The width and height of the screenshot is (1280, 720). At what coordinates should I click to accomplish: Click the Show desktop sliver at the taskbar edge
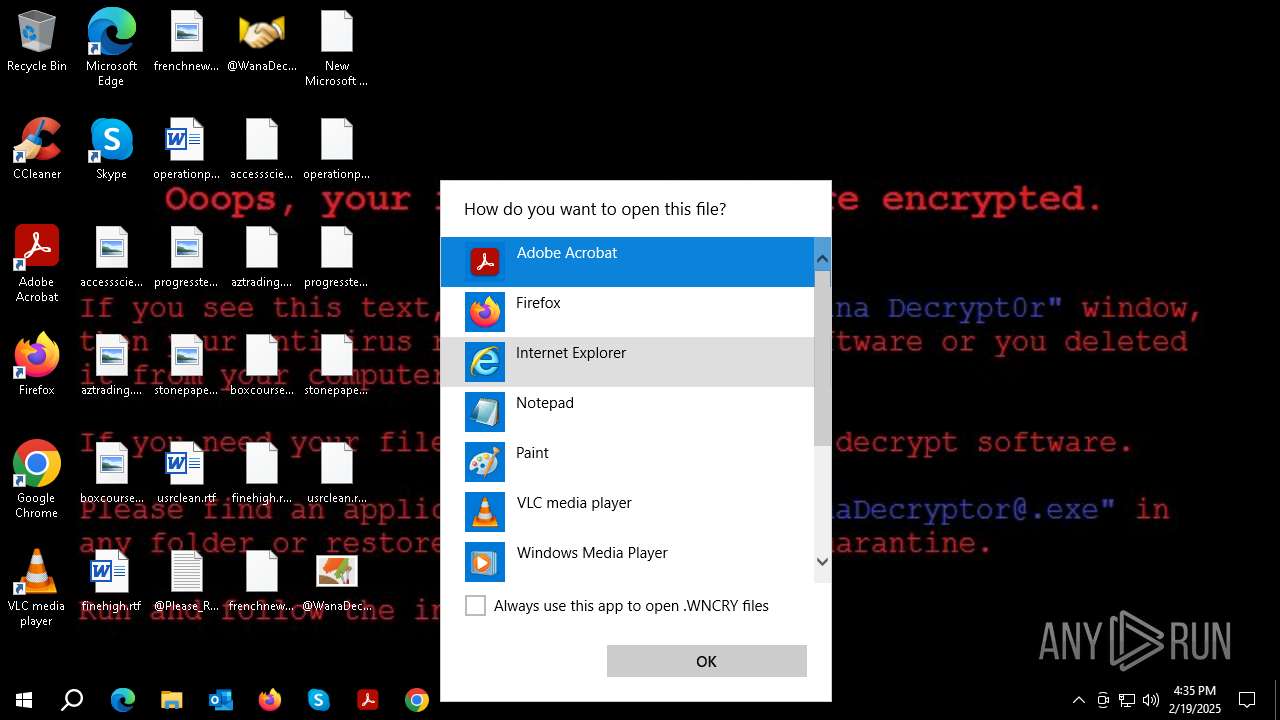click(x=1277, y=700)
